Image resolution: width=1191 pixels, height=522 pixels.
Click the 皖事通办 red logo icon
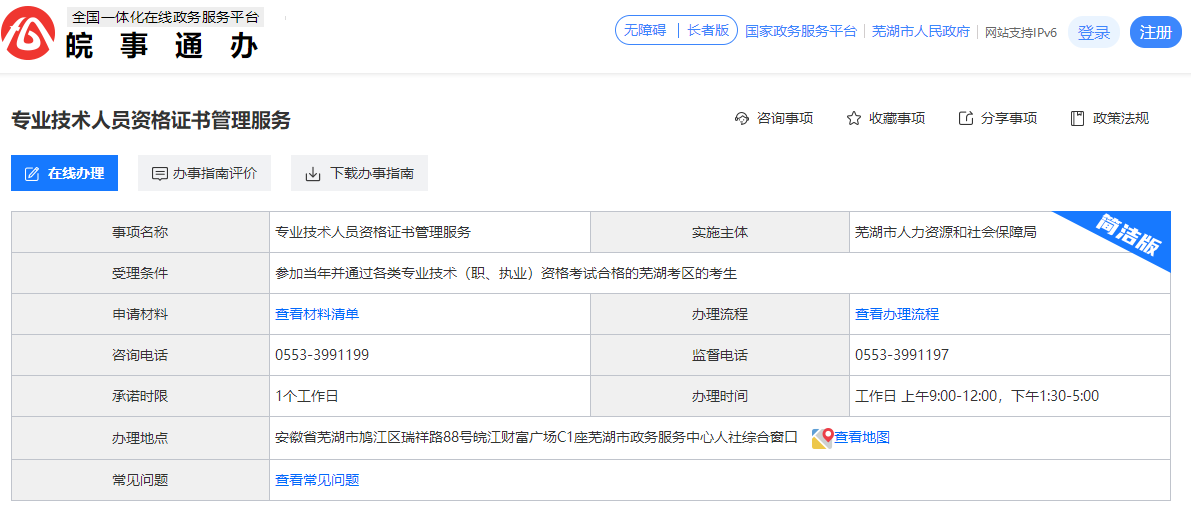point(30,36)
